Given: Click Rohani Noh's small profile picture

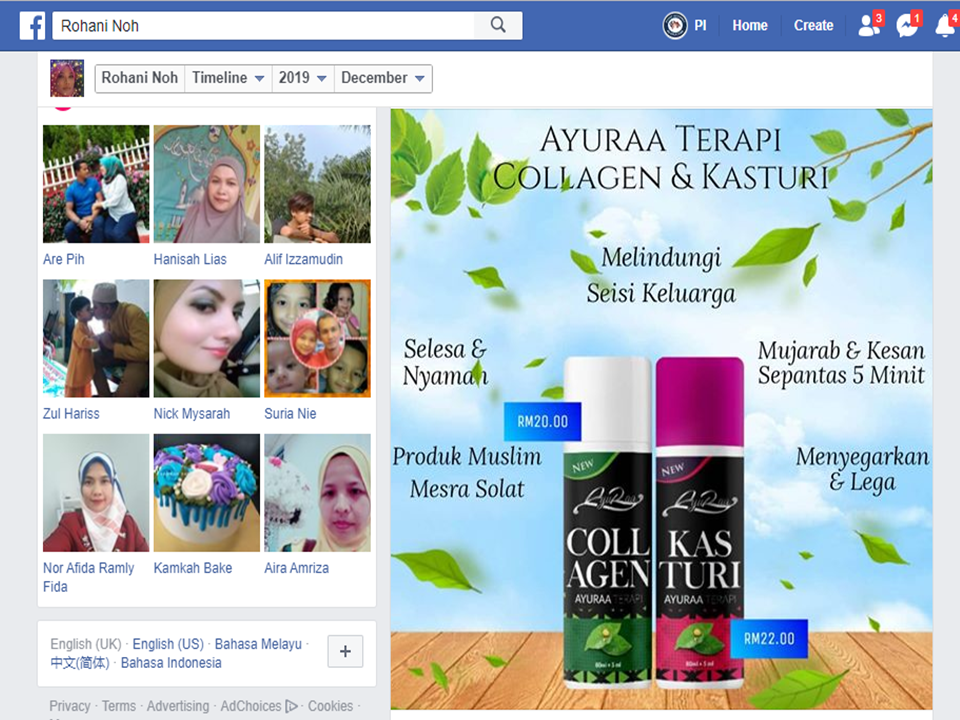Looking at the screenshot, I should point(67,78).
